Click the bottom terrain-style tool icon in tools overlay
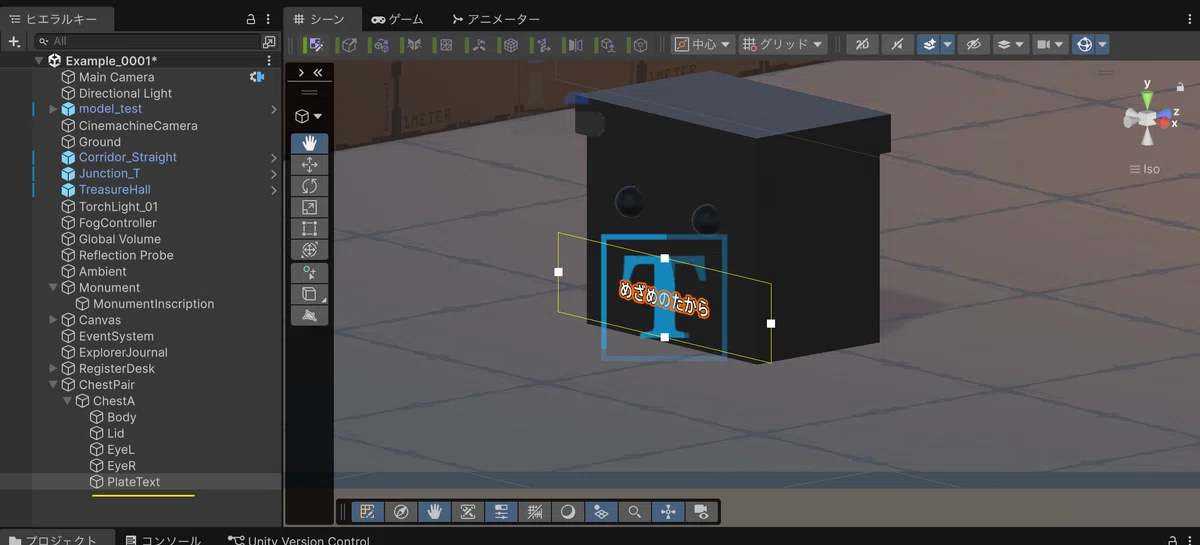This screenshot has width=1200, height=545. [309, 315]
